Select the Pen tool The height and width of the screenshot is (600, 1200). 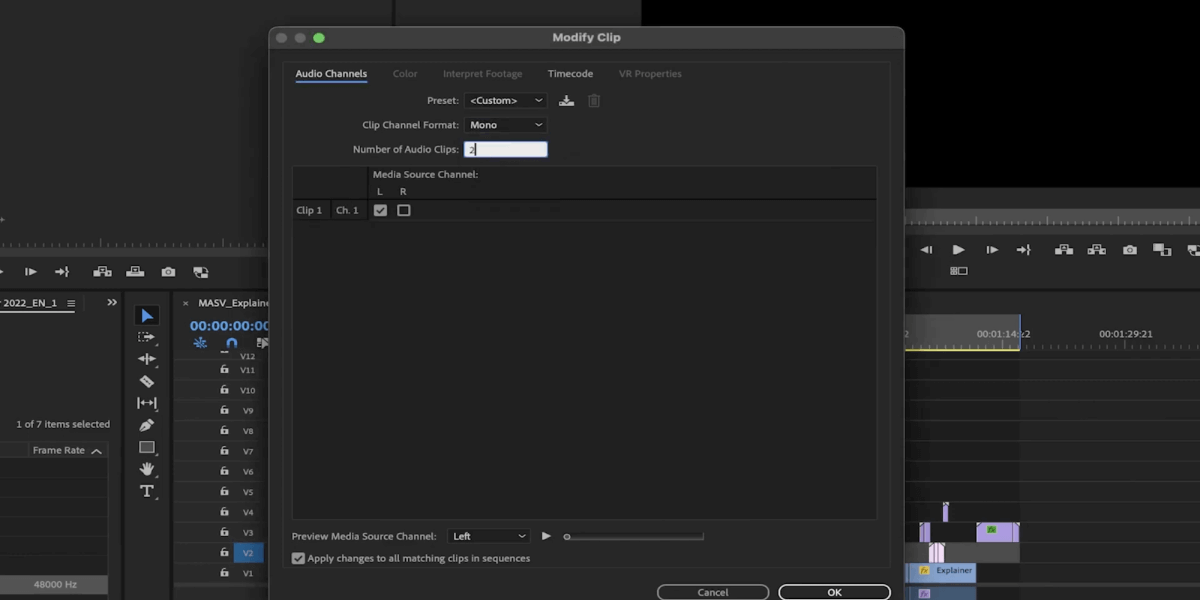147,425
